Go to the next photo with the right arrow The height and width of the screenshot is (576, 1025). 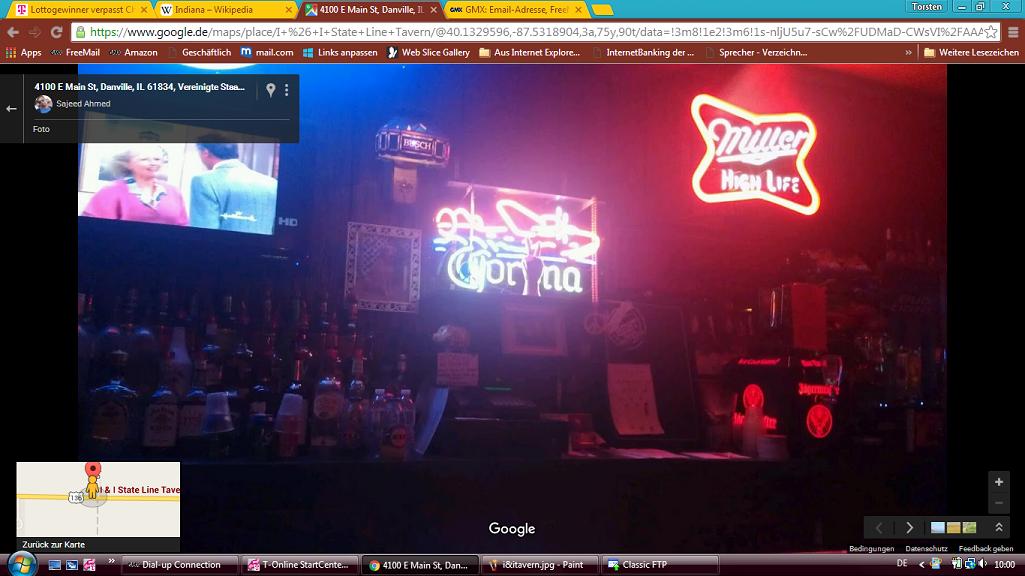(x=909, y=528)
